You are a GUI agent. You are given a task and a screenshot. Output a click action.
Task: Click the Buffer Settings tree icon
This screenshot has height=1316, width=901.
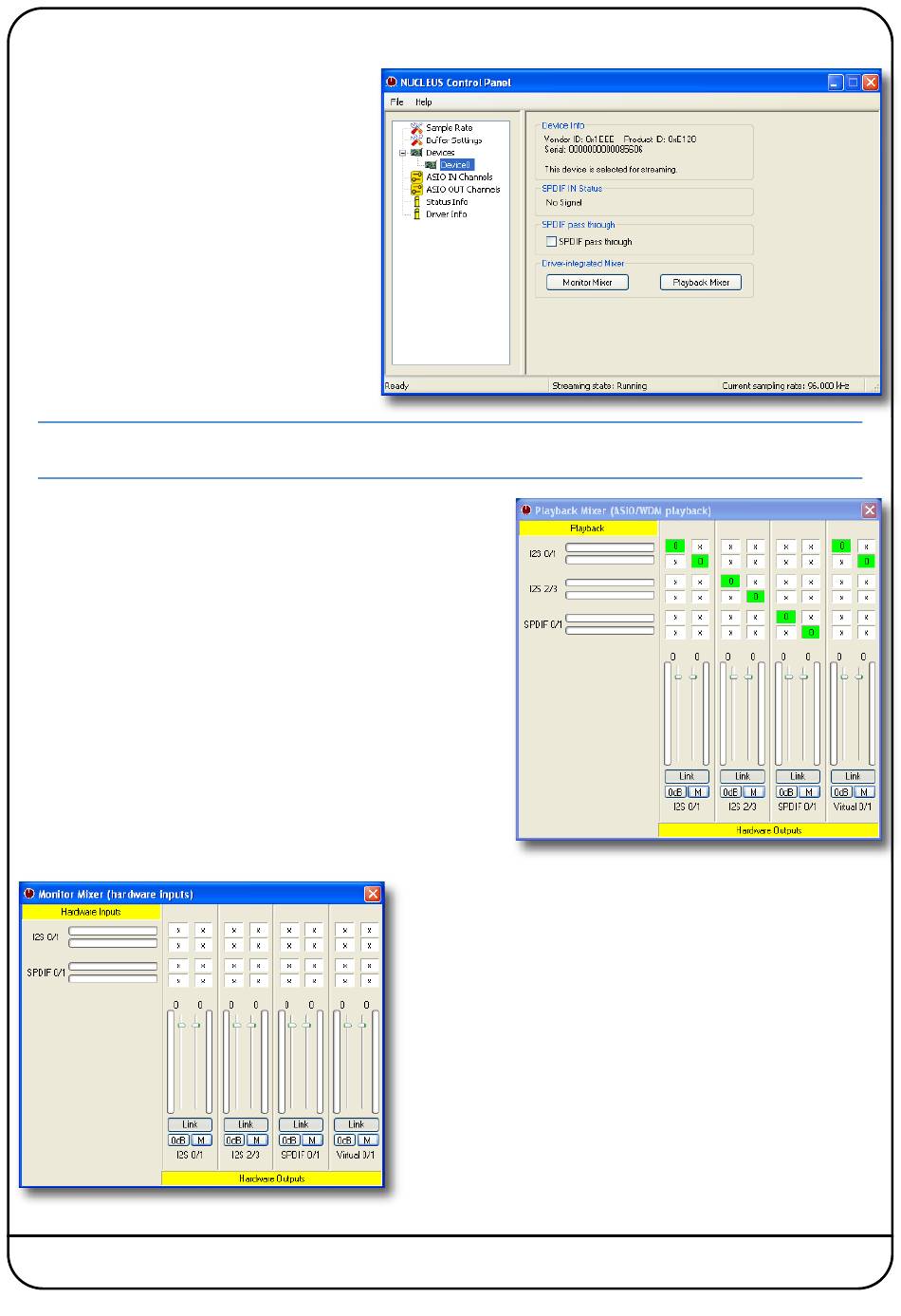416,139
